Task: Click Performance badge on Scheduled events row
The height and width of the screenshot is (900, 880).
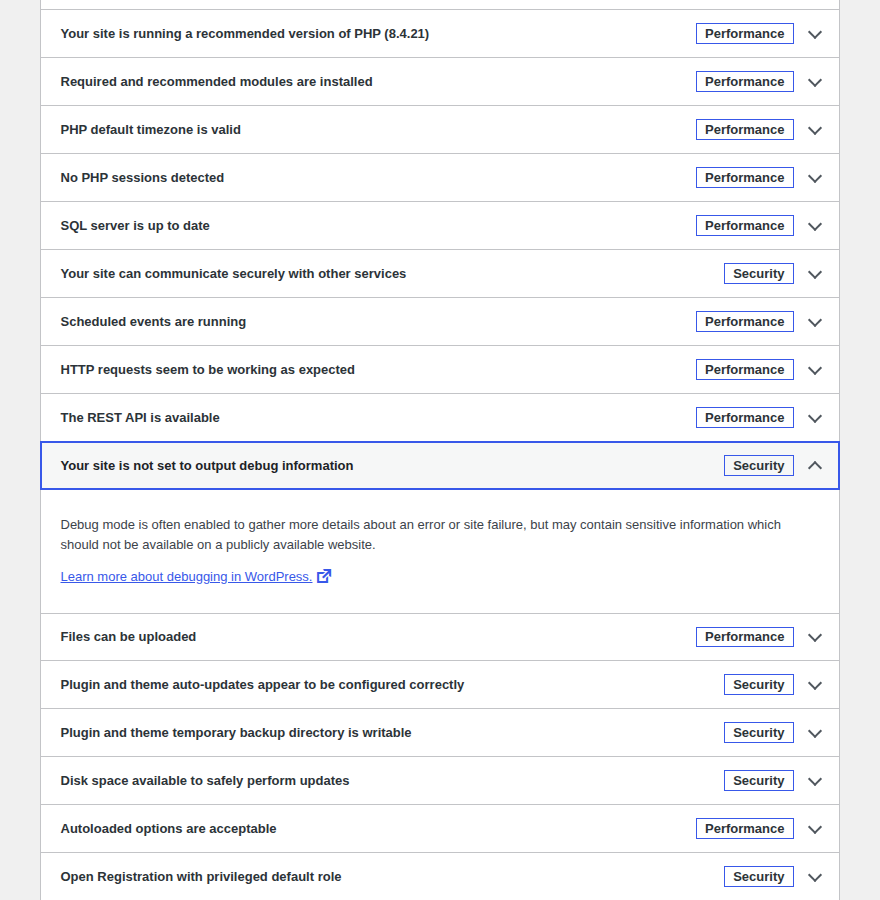Action: 745,321
